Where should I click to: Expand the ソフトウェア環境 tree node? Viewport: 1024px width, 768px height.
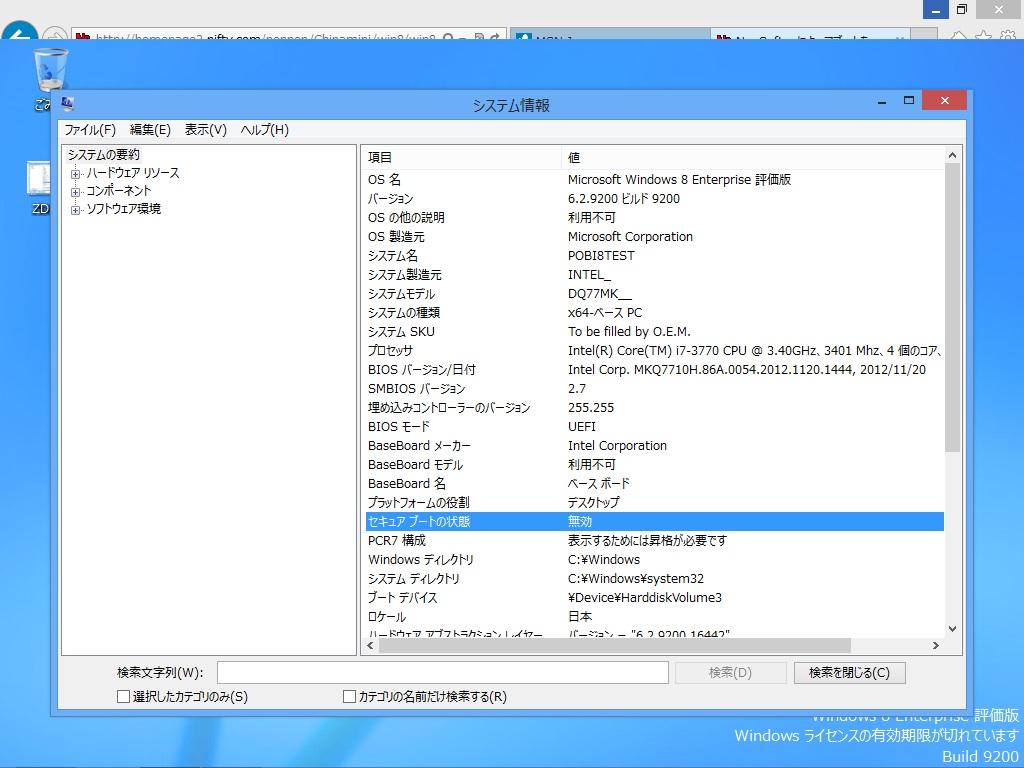tap(76, 210)
